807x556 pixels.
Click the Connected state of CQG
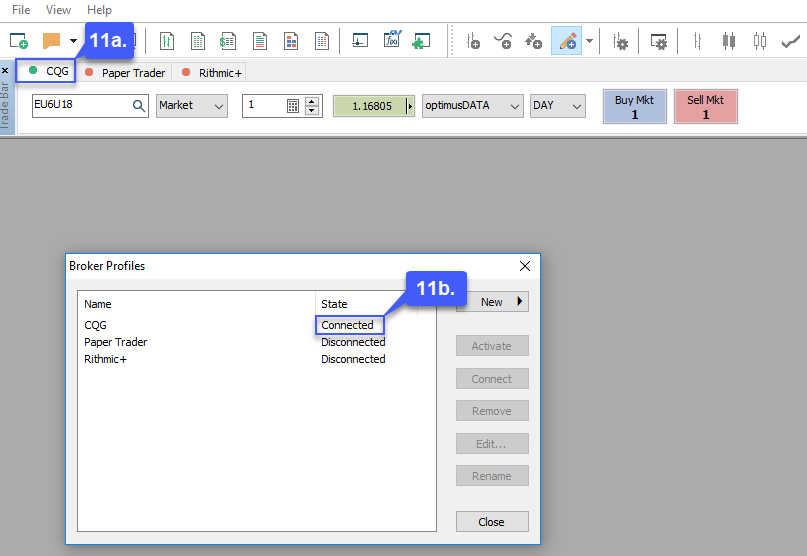coord(347,325)
